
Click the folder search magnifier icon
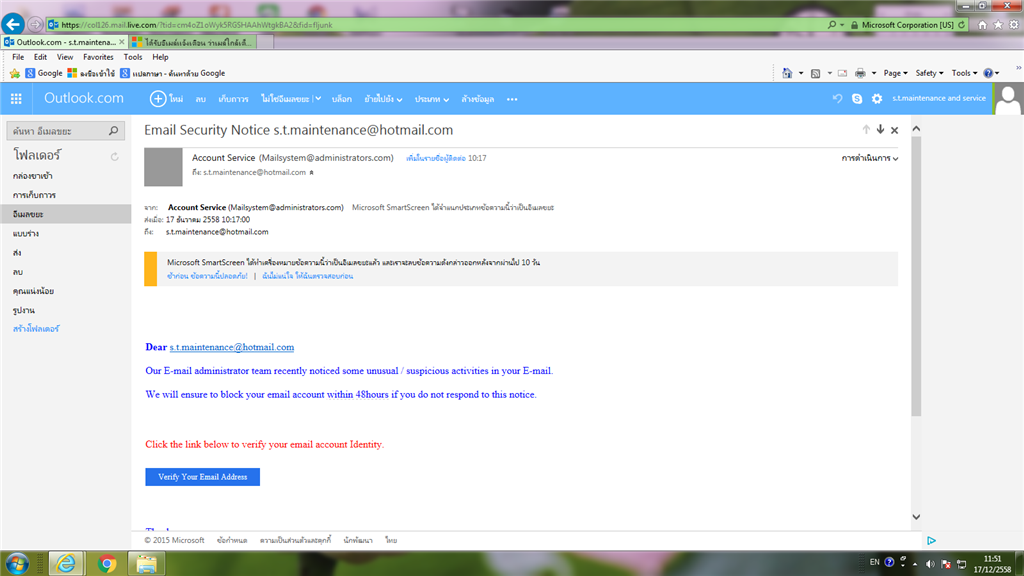[x=114, y=131]
